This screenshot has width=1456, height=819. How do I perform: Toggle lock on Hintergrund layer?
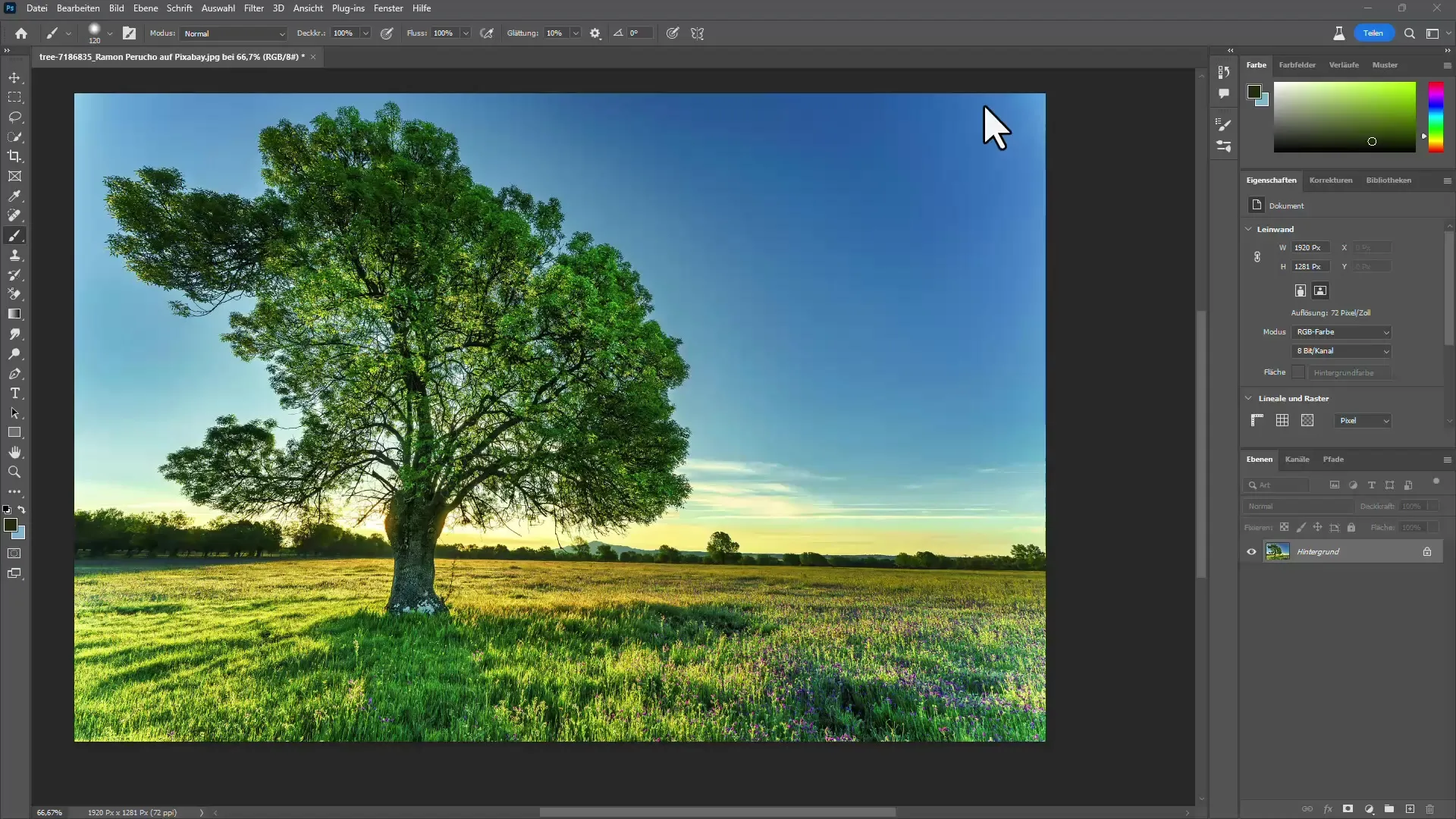point(1427,551)
